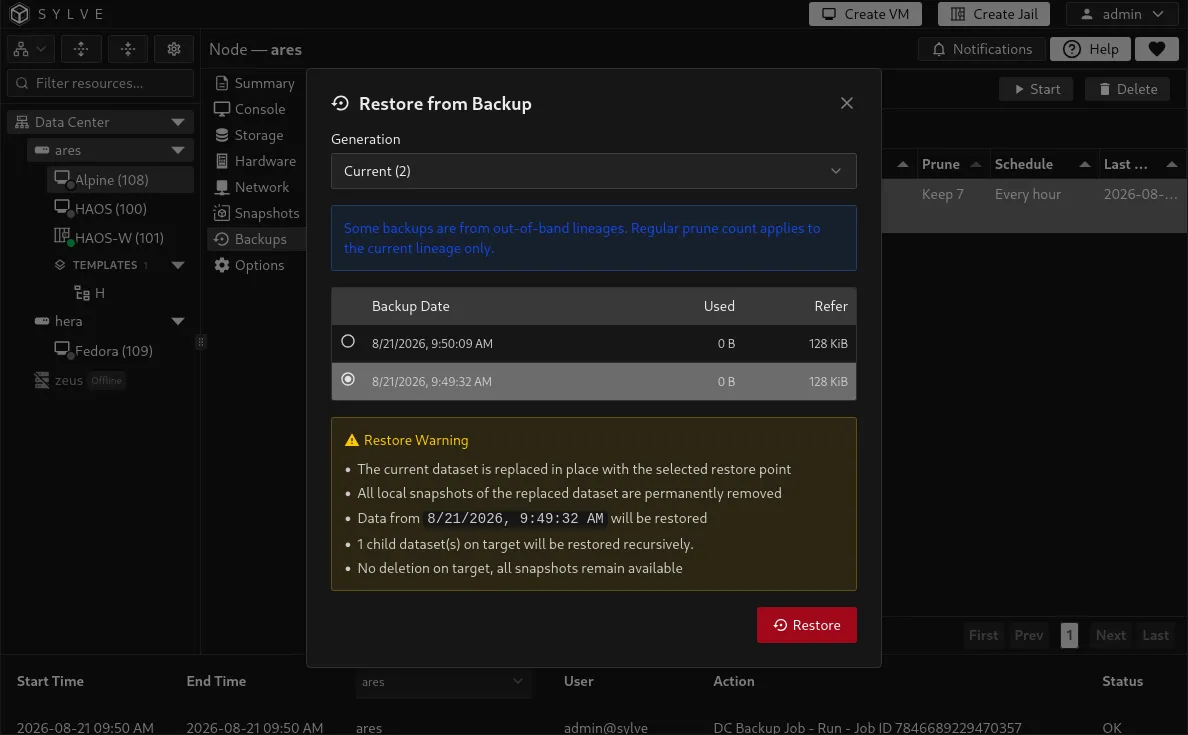Open the Hardware tab
This screenshot has height=735, width=1188.
point(255,161)
